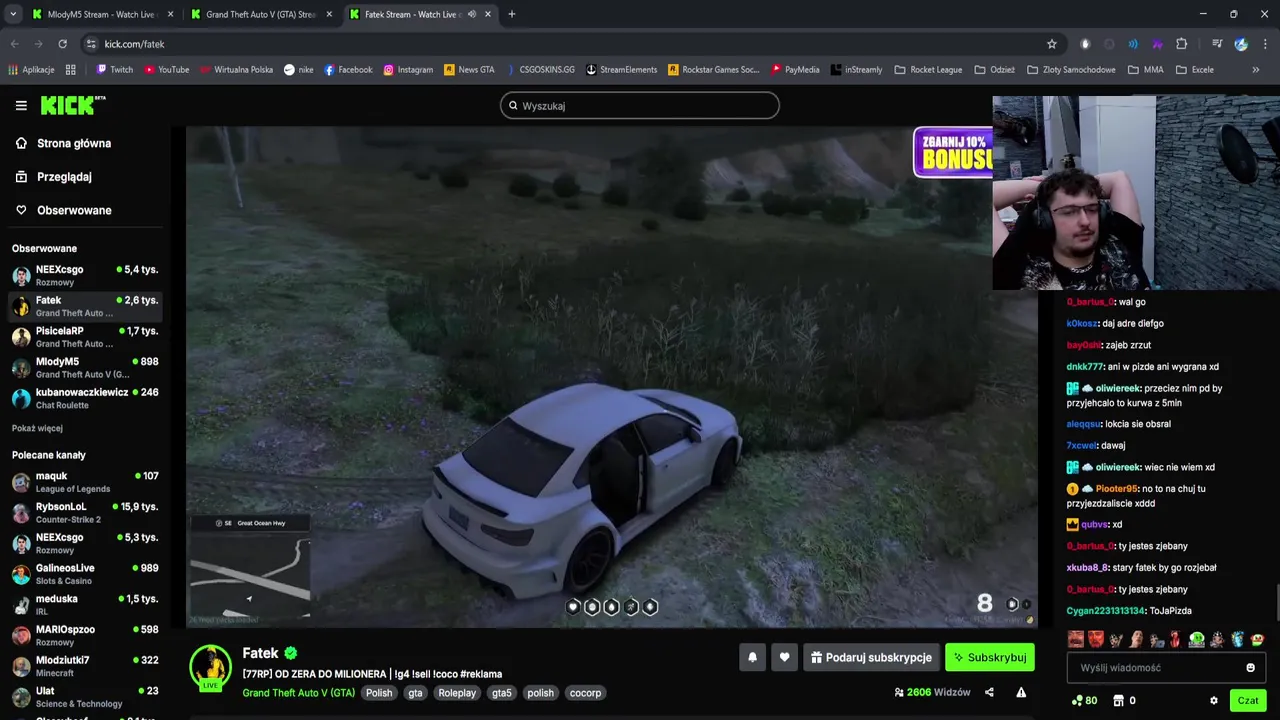Click the channel points 80 icon
This screenshot has height=720, width=1280.
(1084, 701)
